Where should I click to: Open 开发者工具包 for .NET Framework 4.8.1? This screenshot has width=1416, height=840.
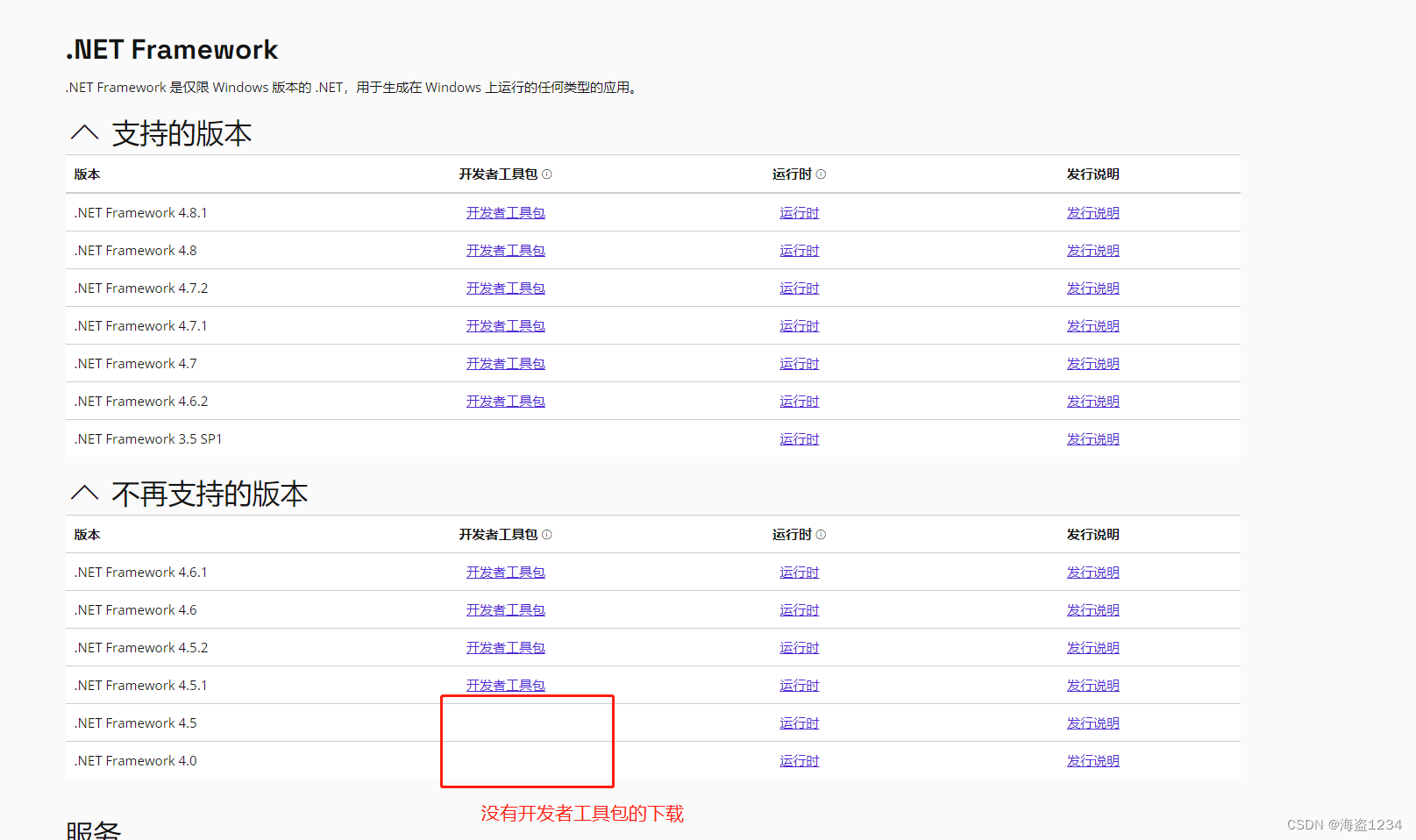click(x=506, y=212)
